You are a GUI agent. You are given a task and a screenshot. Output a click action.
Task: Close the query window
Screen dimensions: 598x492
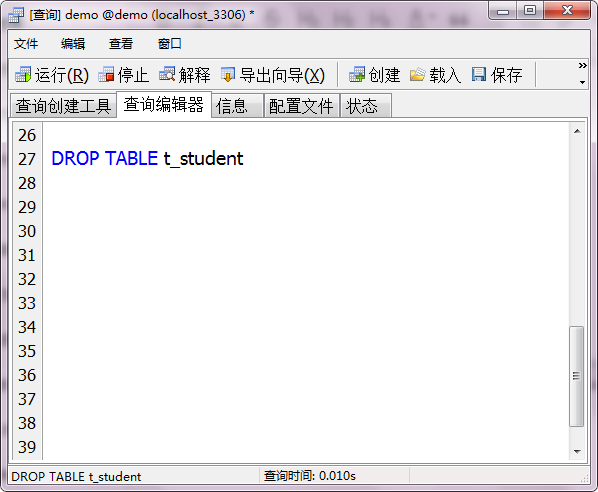pos(567,11)
